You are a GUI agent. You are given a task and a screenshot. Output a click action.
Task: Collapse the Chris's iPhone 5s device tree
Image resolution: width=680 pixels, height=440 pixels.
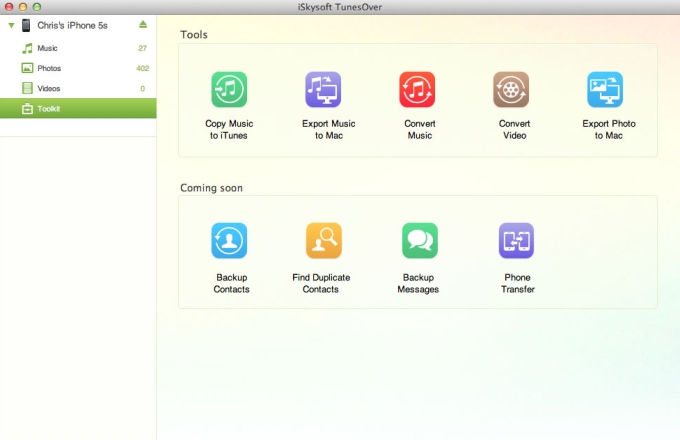pyautogui.click(x=11, y=26)
